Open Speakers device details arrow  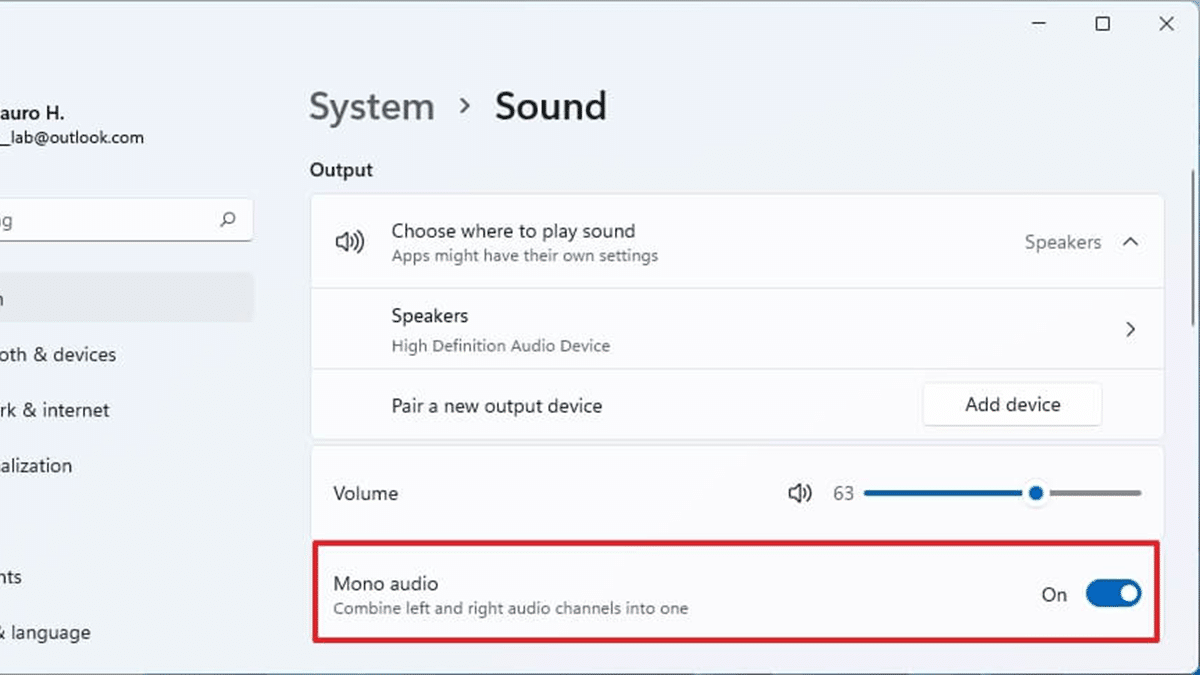[1131, 329]
